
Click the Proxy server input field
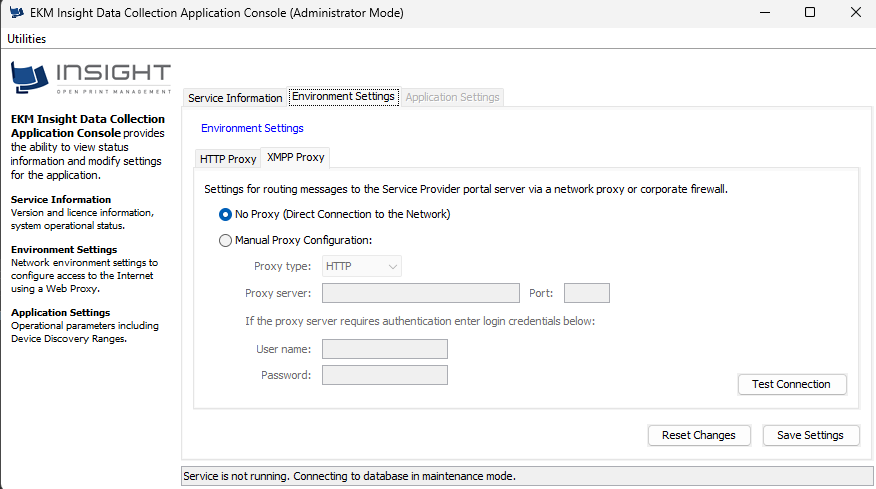(x=421, y=293)
